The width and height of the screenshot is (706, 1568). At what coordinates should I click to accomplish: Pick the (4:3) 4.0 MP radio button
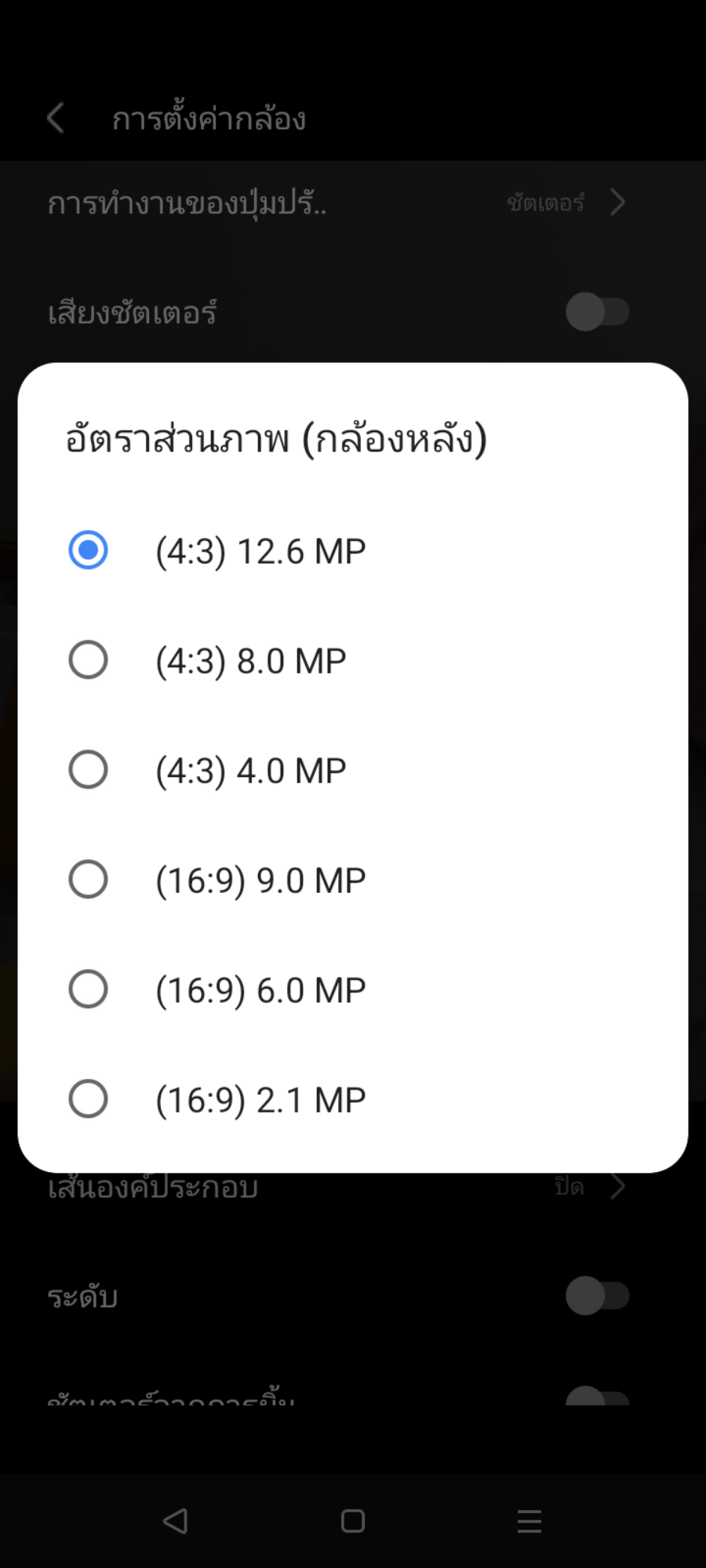point(88,770)
